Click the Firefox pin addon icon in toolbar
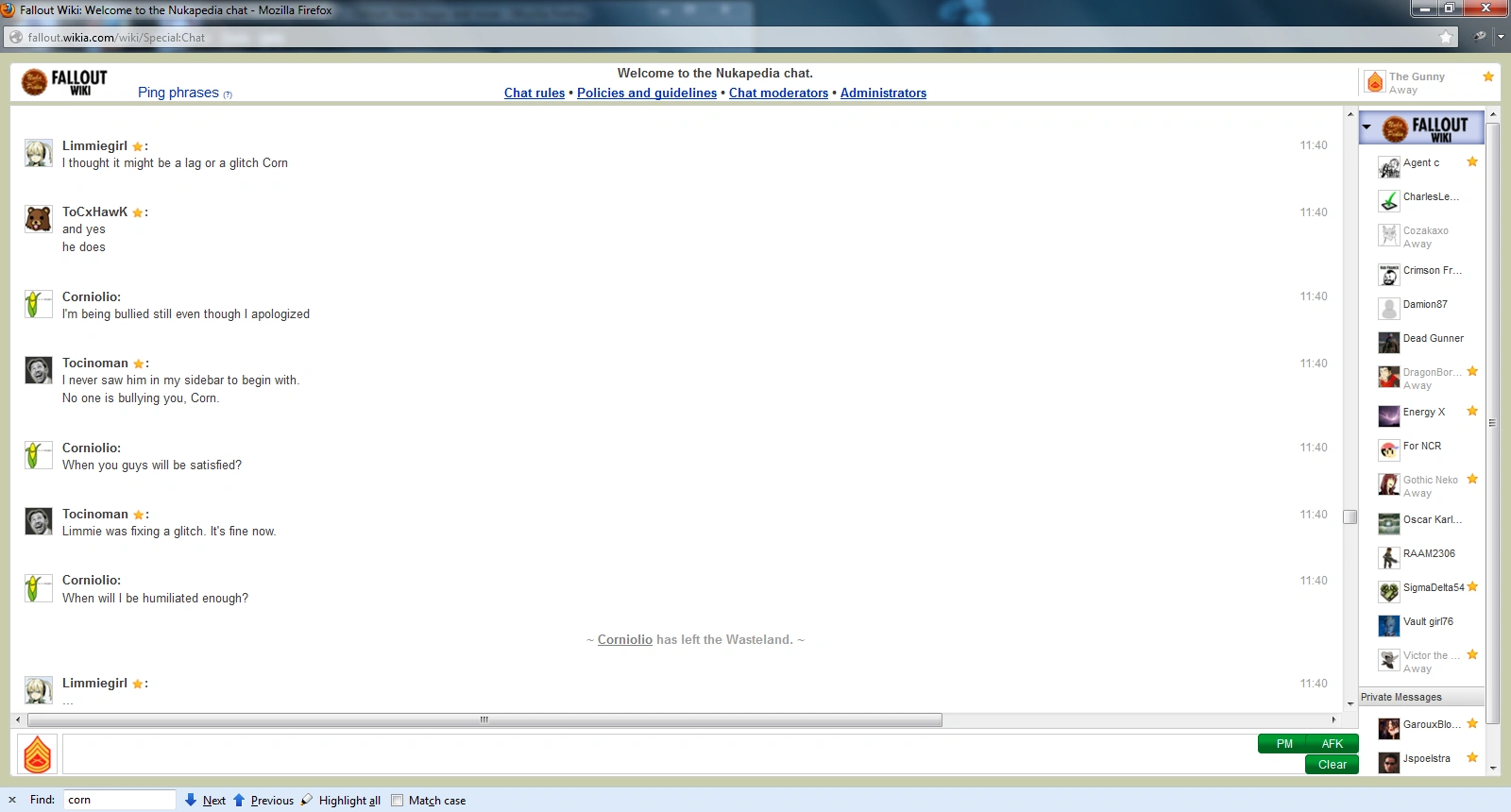1511x812 pixels. click(x=1480, y=37)
